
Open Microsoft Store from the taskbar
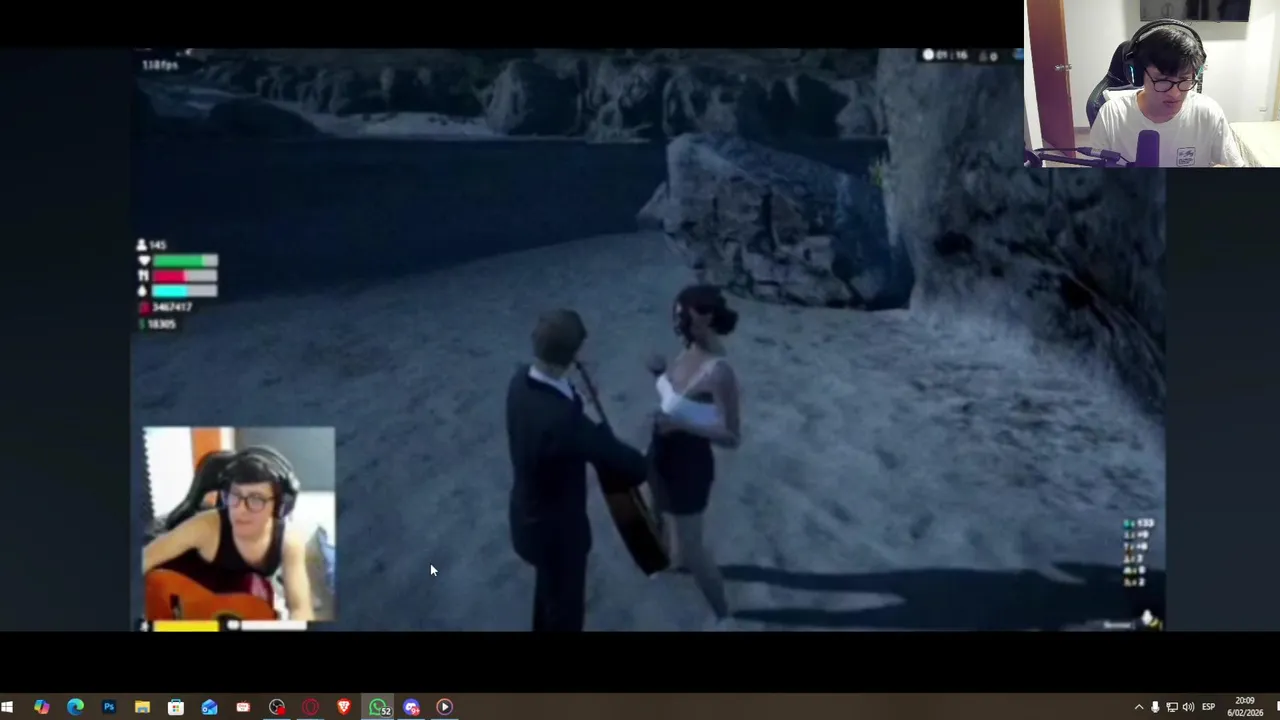[176, 707]
